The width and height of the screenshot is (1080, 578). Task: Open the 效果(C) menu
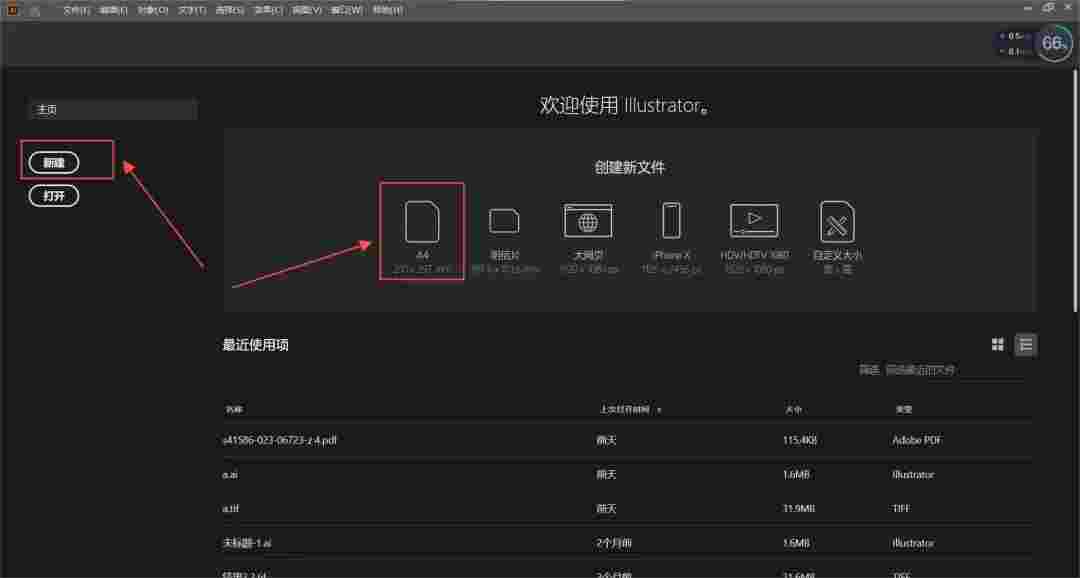[x=268, y=10]
